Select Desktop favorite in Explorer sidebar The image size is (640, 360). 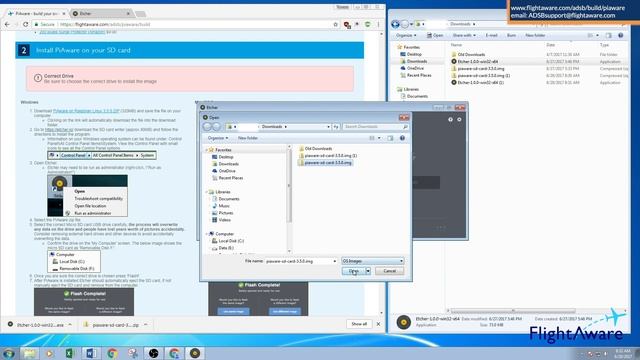coord(411,54)
